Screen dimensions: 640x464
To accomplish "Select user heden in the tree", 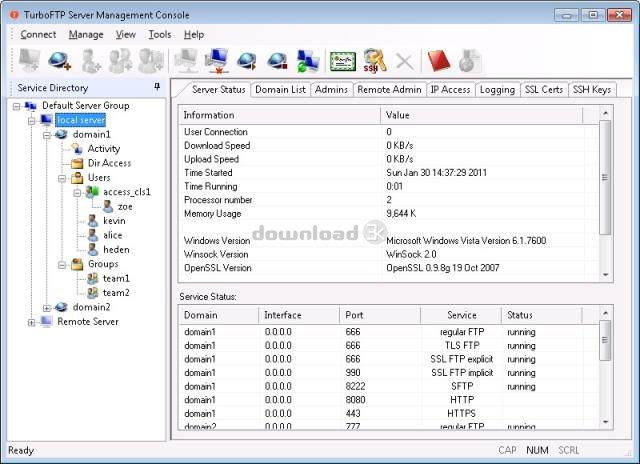I will click(x=116, y=249).
